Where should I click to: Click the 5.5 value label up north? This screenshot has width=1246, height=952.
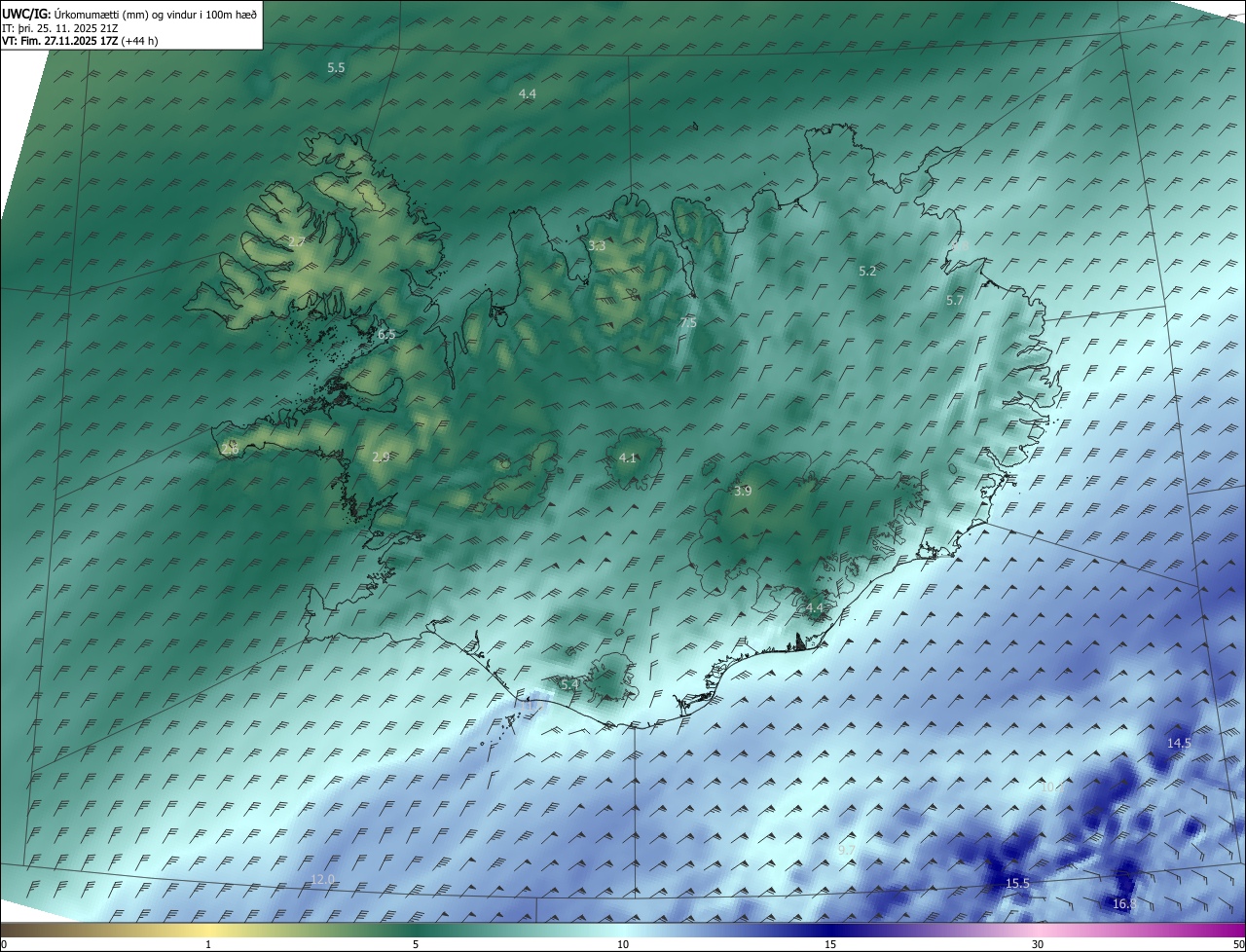pos(336,67)
